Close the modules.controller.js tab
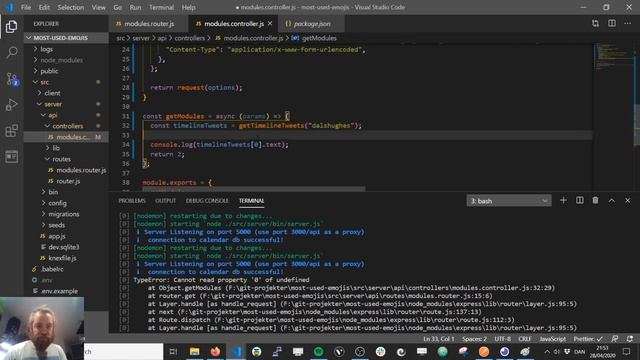The image size is (640, 360). click(x=270, y=24)
